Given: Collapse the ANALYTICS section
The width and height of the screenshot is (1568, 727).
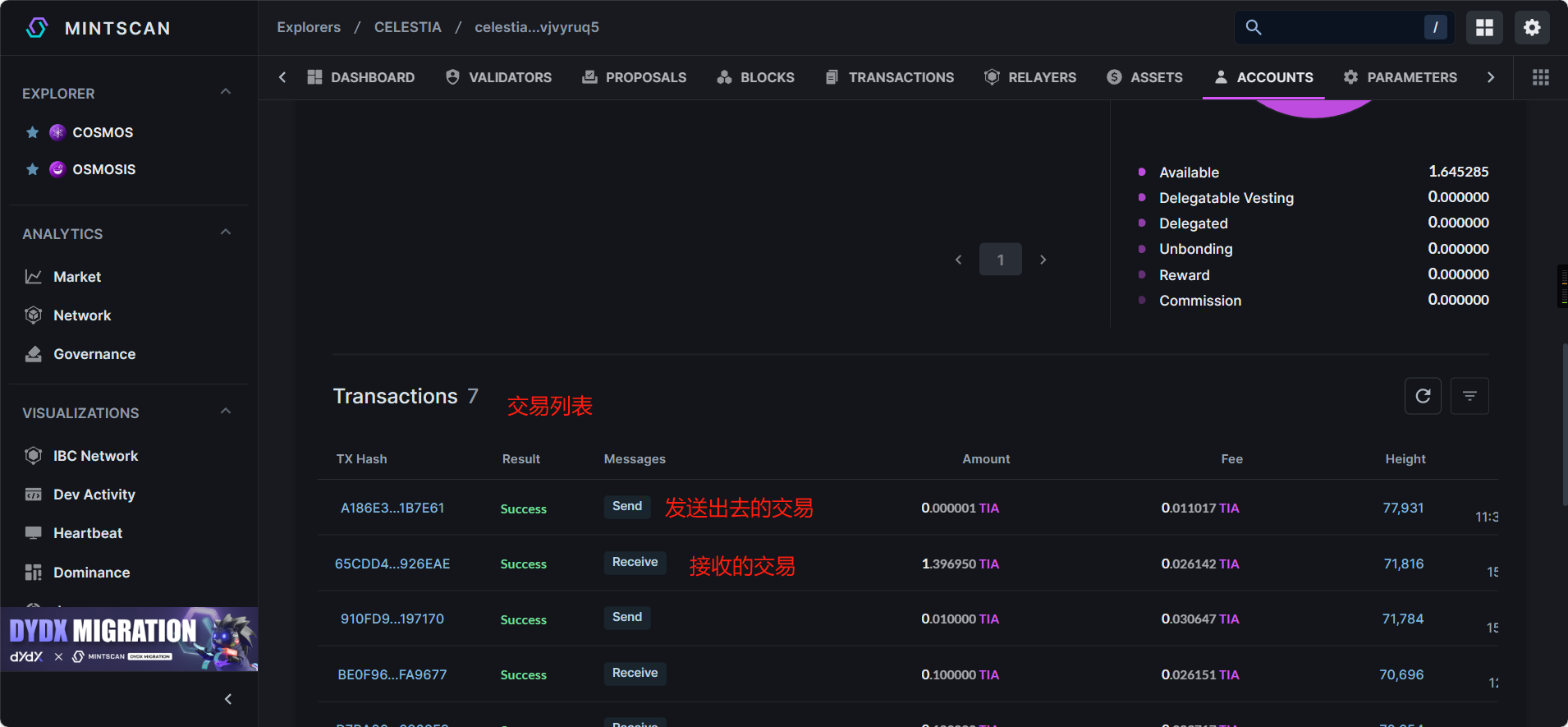Looking at the screenshot, I should coord(226,232).
